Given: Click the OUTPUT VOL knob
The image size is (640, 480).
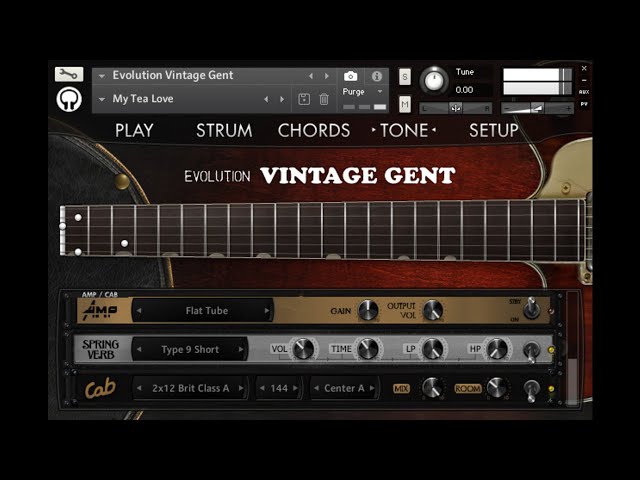Looking at the screenshot, I should (x=433, y=310).
